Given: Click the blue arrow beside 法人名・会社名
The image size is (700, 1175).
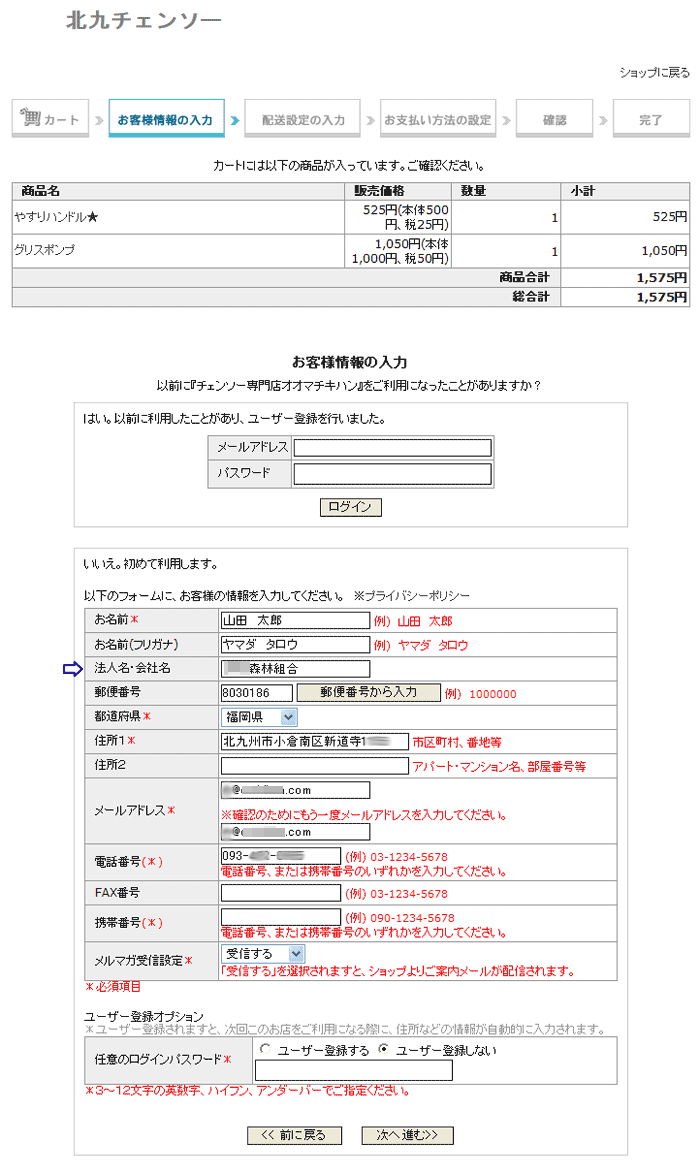Looking at the screenshot, I should [x=72, y=669].
